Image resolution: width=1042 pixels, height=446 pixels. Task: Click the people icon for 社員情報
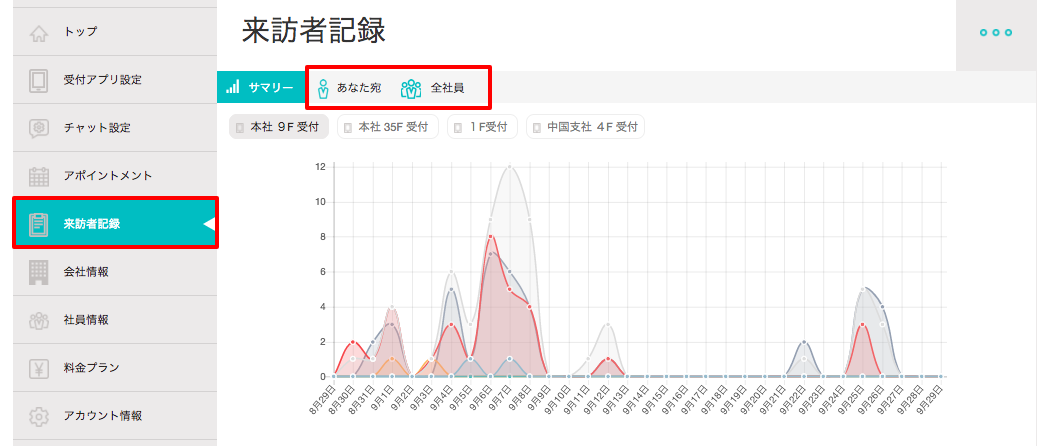pos(39,320)
